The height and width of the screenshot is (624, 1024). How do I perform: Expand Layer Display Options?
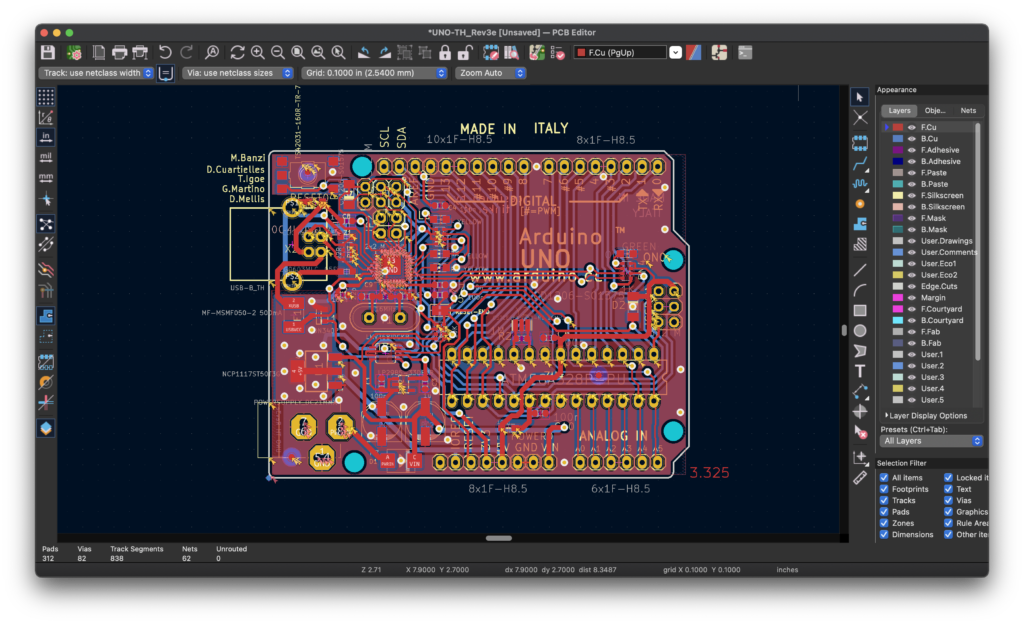pos(926,416)
